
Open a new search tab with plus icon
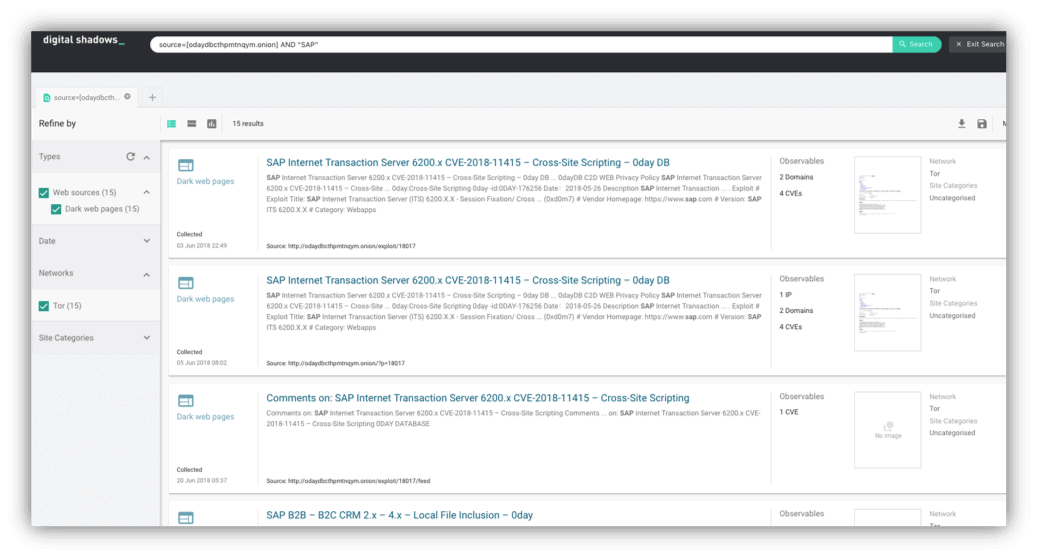[x=152, y=97]
